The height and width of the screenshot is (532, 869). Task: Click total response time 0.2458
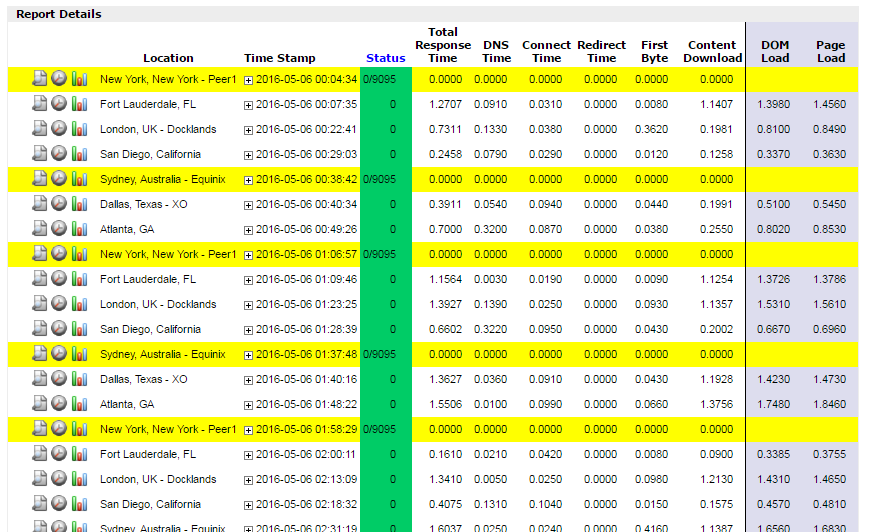coord(445,154)
